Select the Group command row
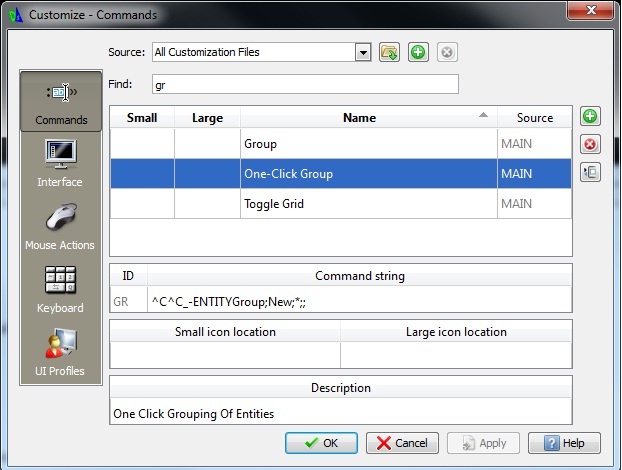 point(341,144)
